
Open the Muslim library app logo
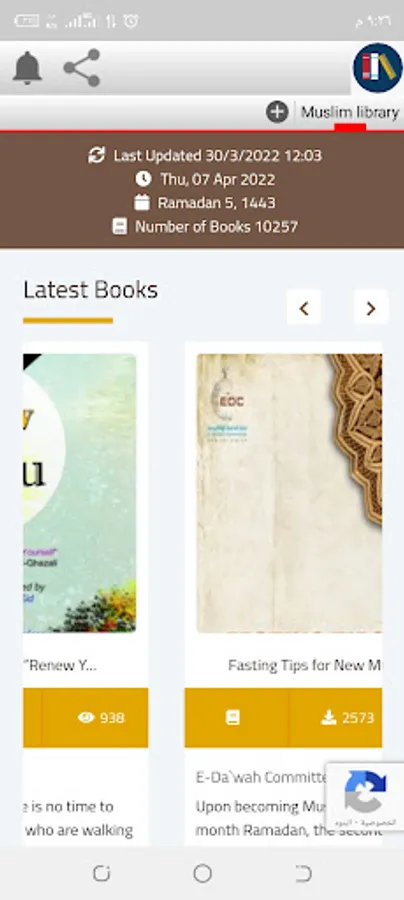378,68
